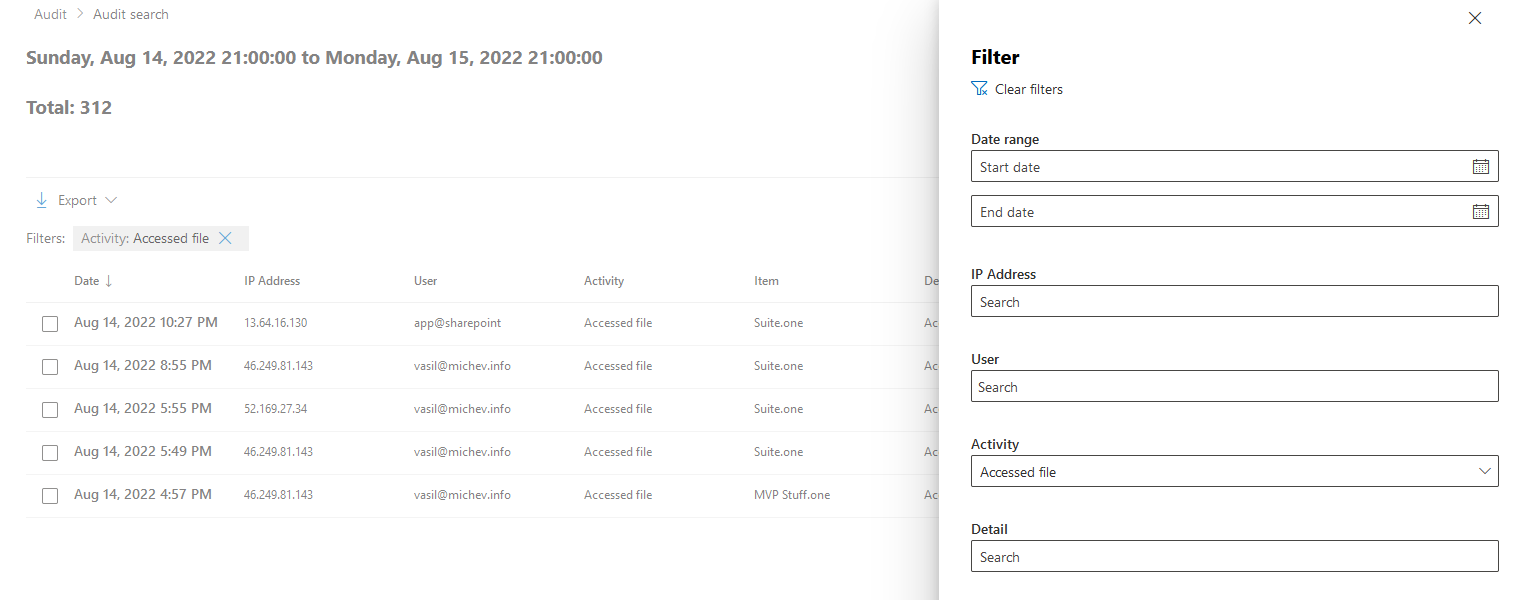
Task: Click the Export download arrow icon
Action: pyautogui.click(x=40, y=199)
